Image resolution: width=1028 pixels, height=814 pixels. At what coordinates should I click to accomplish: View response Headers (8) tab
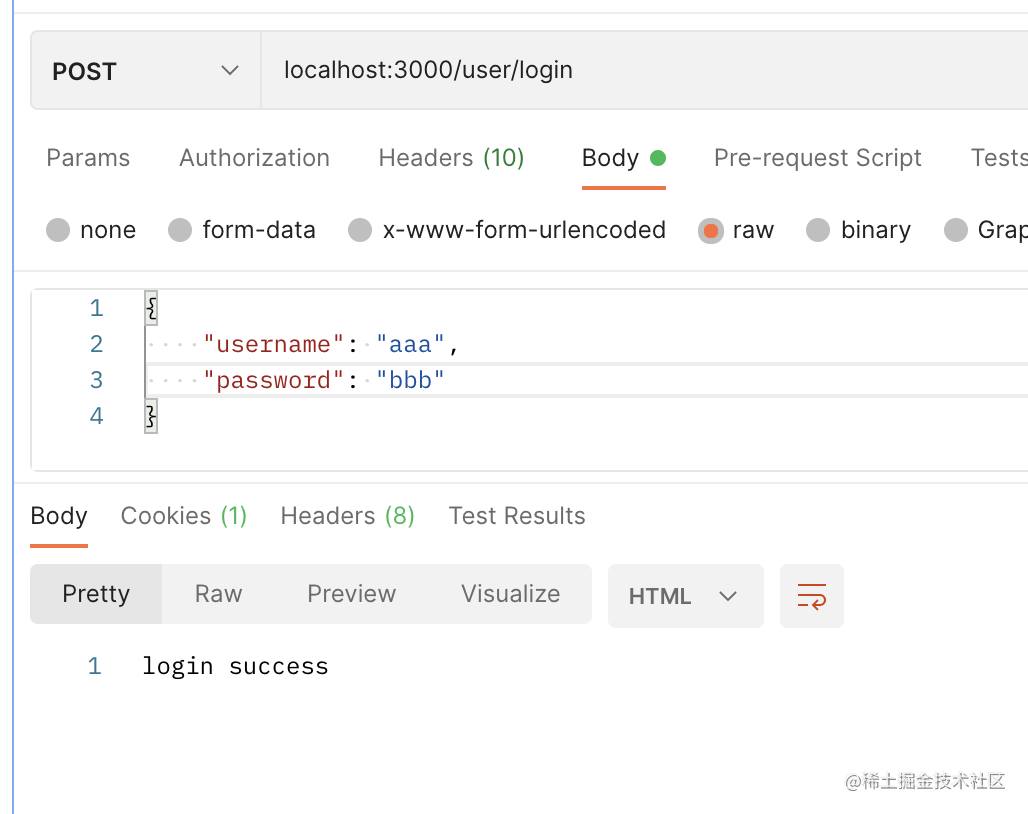(347, 516)
